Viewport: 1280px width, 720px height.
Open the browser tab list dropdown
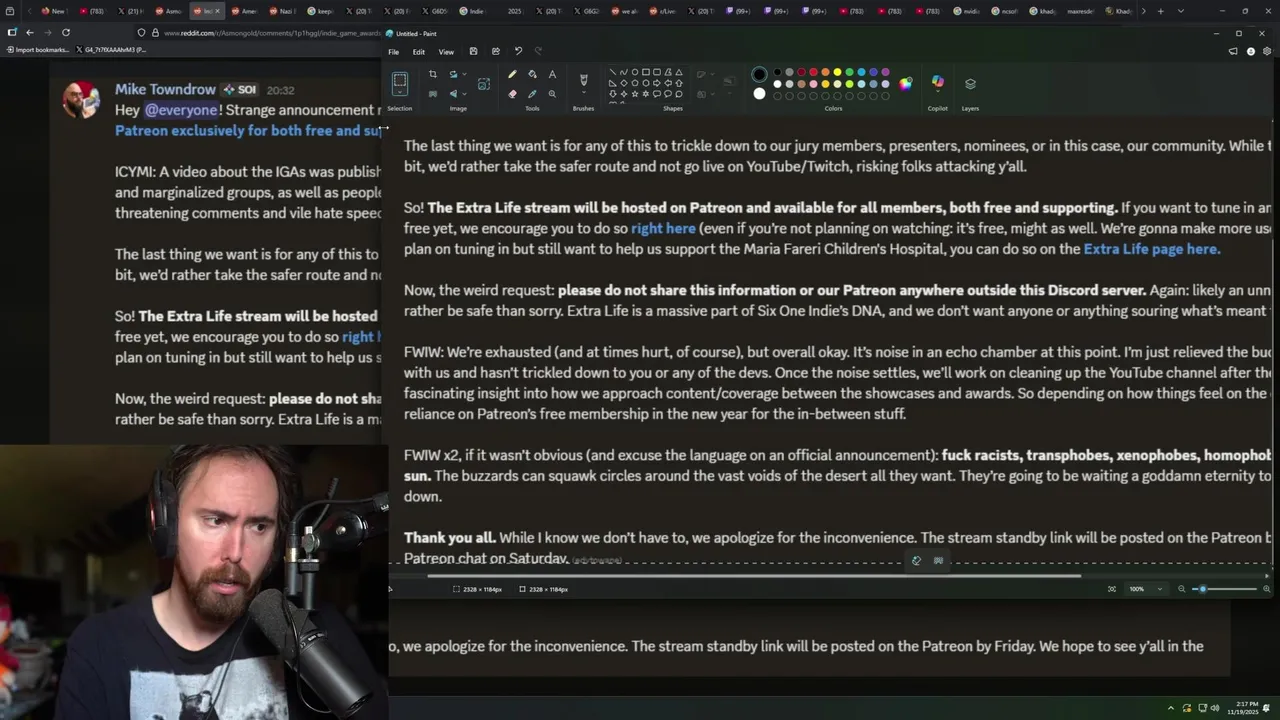pos(1179,11)
